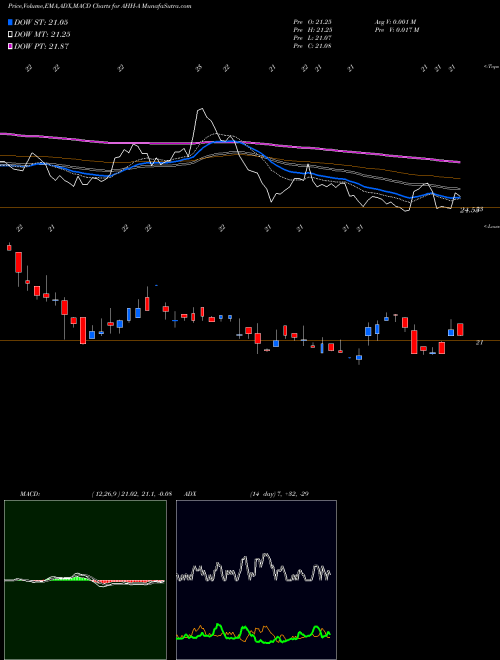Select the 'DOW ST: 21.05' legend text
This screenshot has height=660, width=500.
41,22
